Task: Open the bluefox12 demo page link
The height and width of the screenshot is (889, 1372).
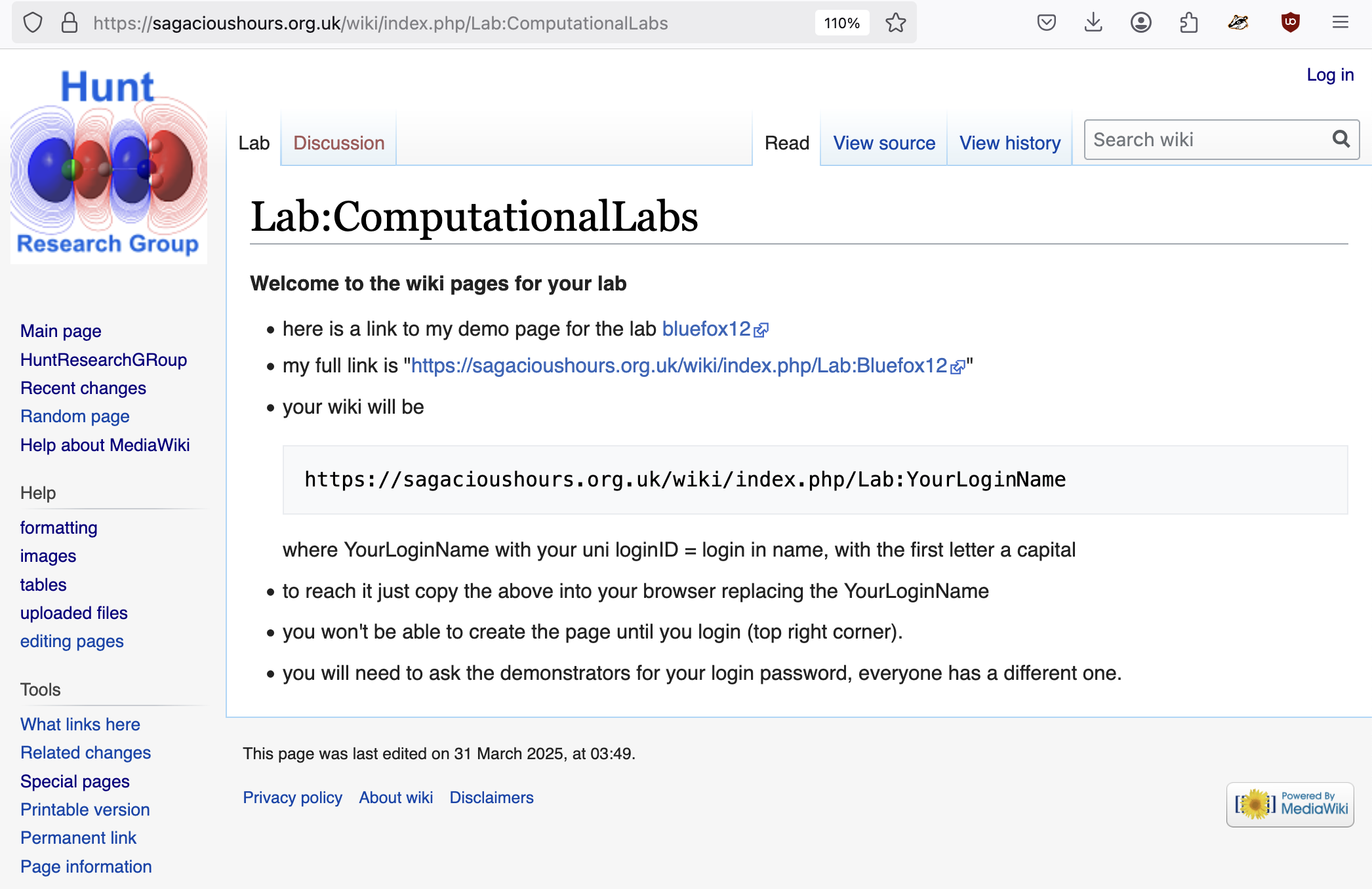Action: pyautogui.click(x=707, y=329)
